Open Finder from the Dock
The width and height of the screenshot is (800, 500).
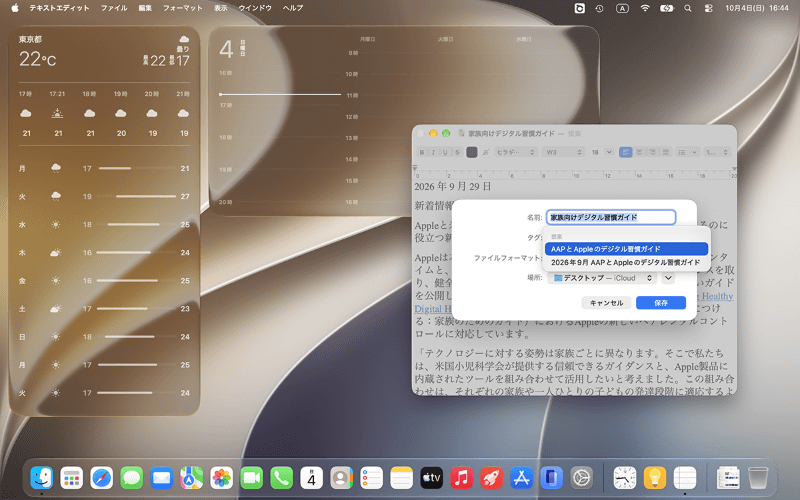tap(41, 478)
